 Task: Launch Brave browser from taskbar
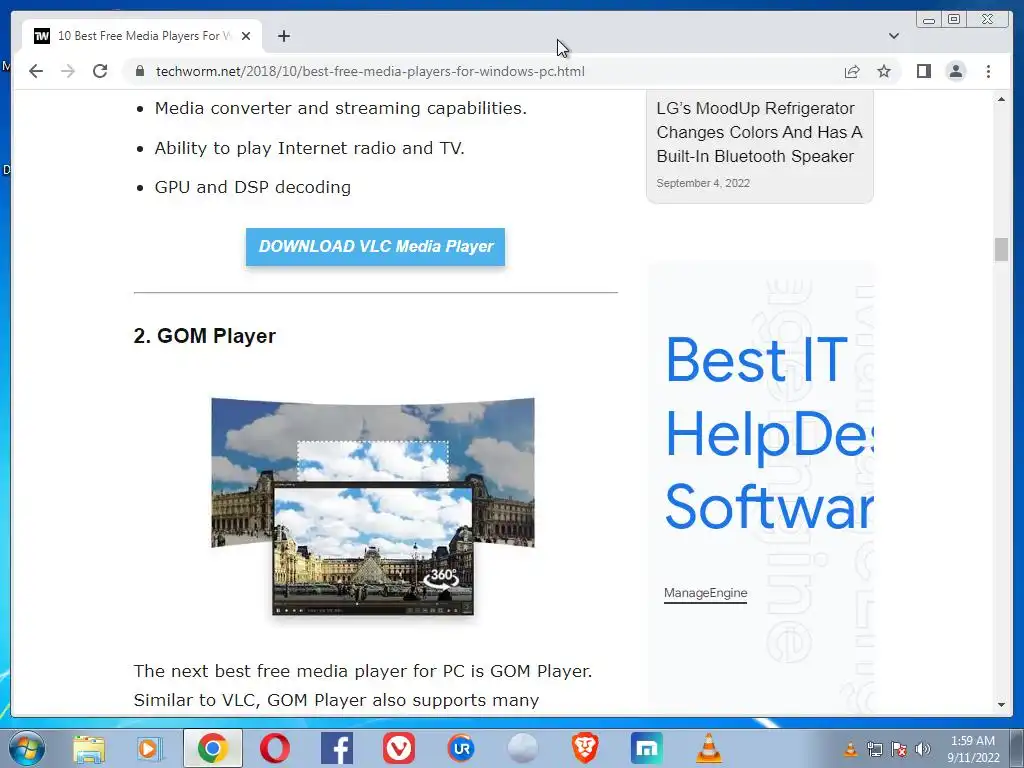(x=585, y=748)
